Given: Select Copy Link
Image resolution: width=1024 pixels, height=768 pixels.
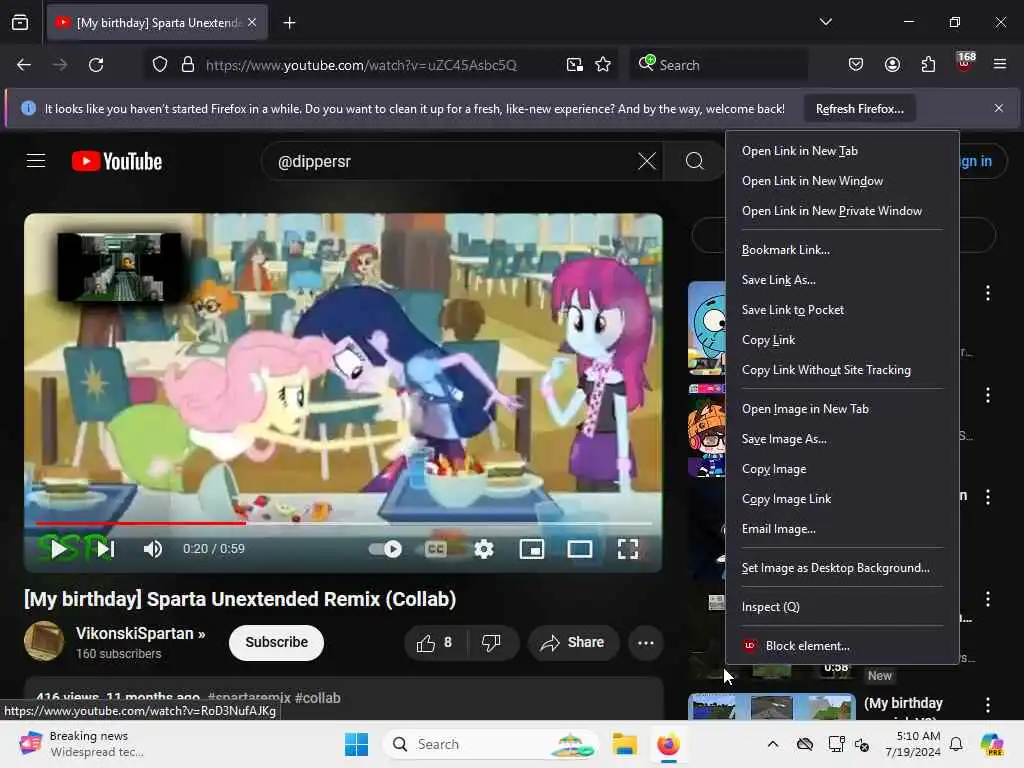Looking at the screenshot, I should [x=841, y=340].
